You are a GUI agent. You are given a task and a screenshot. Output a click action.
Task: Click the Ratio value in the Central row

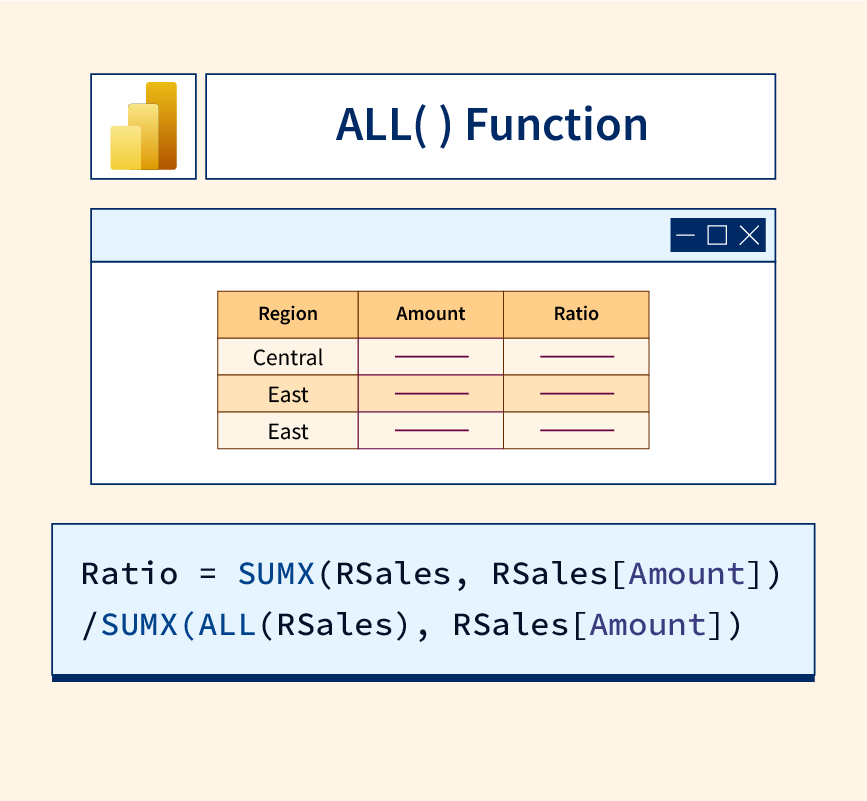coord(576,357)
